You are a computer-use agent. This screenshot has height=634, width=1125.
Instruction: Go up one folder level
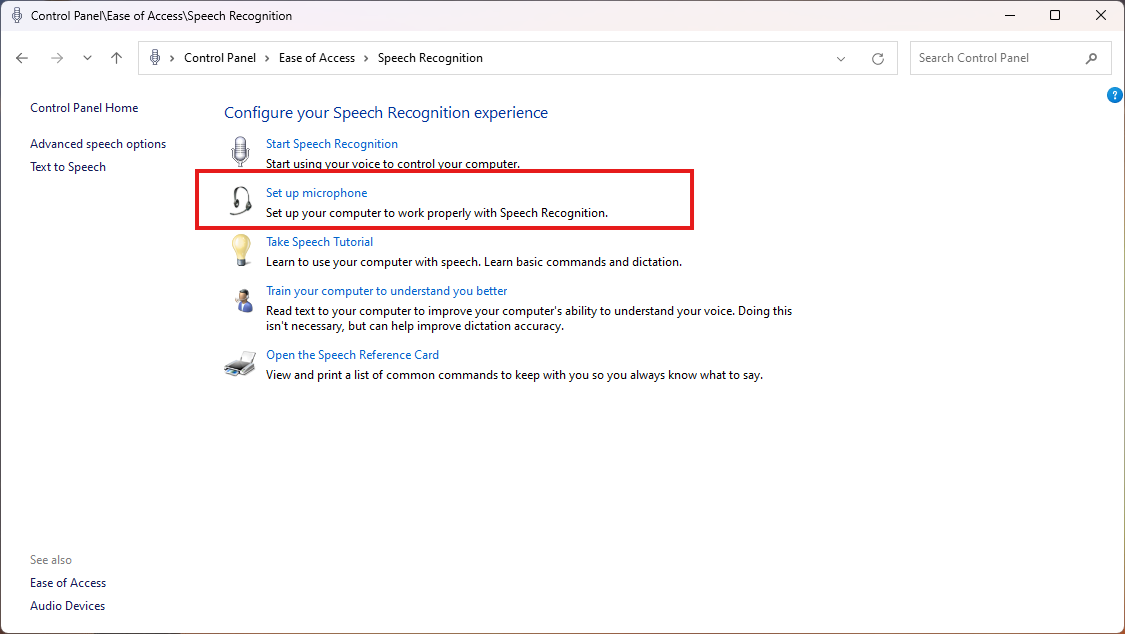click(117, 58)
